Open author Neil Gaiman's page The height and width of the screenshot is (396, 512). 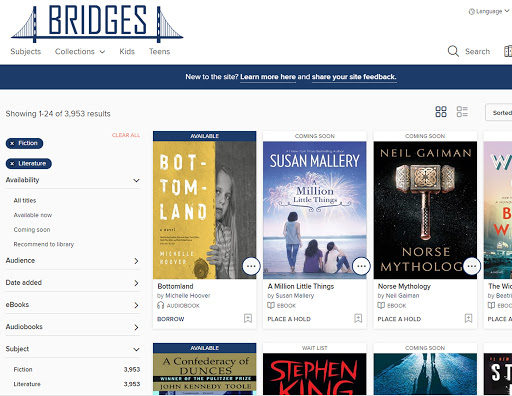click(x=402, y=296)
